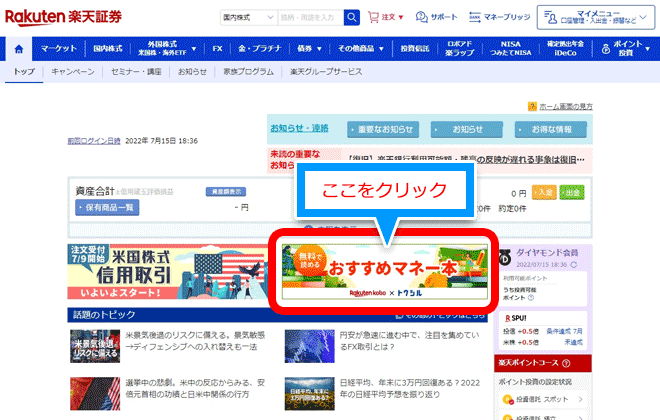660x420 pixels.
Task: Open the 金・プラチナ navigation menu
Action: point(260,49)
